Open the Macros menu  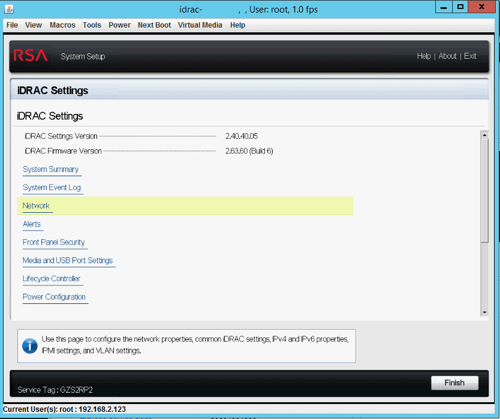[62, 25]
